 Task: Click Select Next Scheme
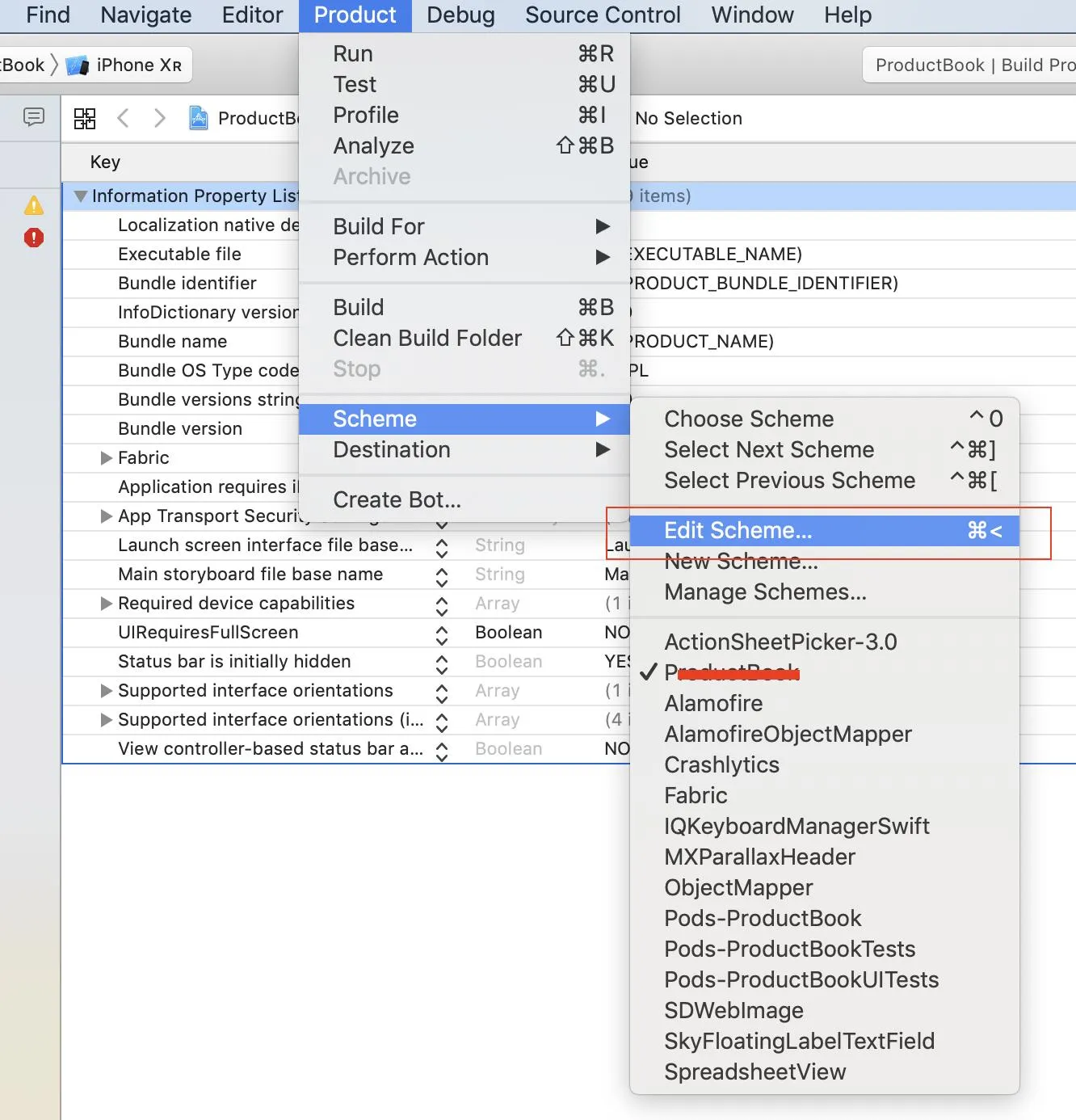click(x=825, y=449)
